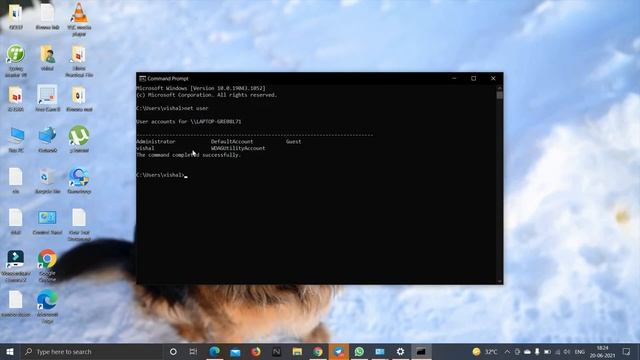
Task: Click Command Prompt title bar system icon
Action: [x=142, y=78]
